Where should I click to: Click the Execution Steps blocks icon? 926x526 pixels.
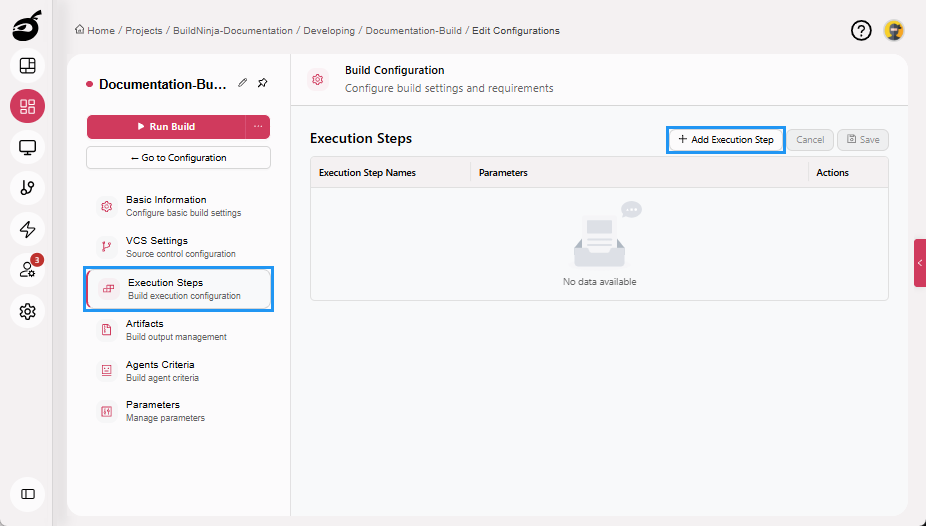pos(109,289)
